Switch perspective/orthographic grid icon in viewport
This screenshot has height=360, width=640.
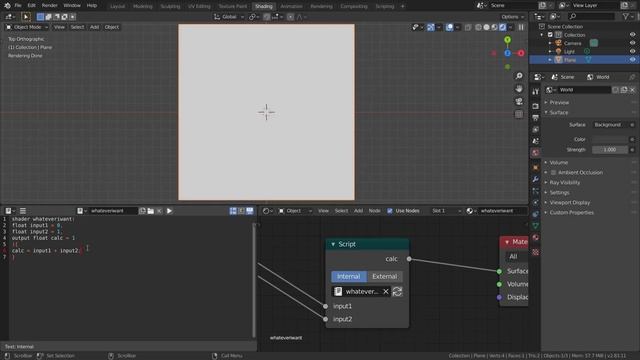[x=519, y=114]
